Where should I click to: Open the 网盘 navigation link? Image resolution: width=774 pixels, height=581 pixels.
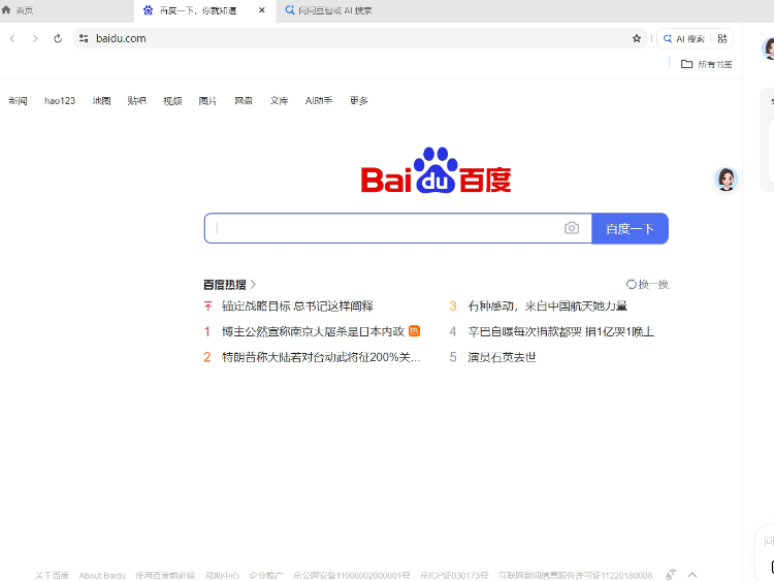coord(243,101)
